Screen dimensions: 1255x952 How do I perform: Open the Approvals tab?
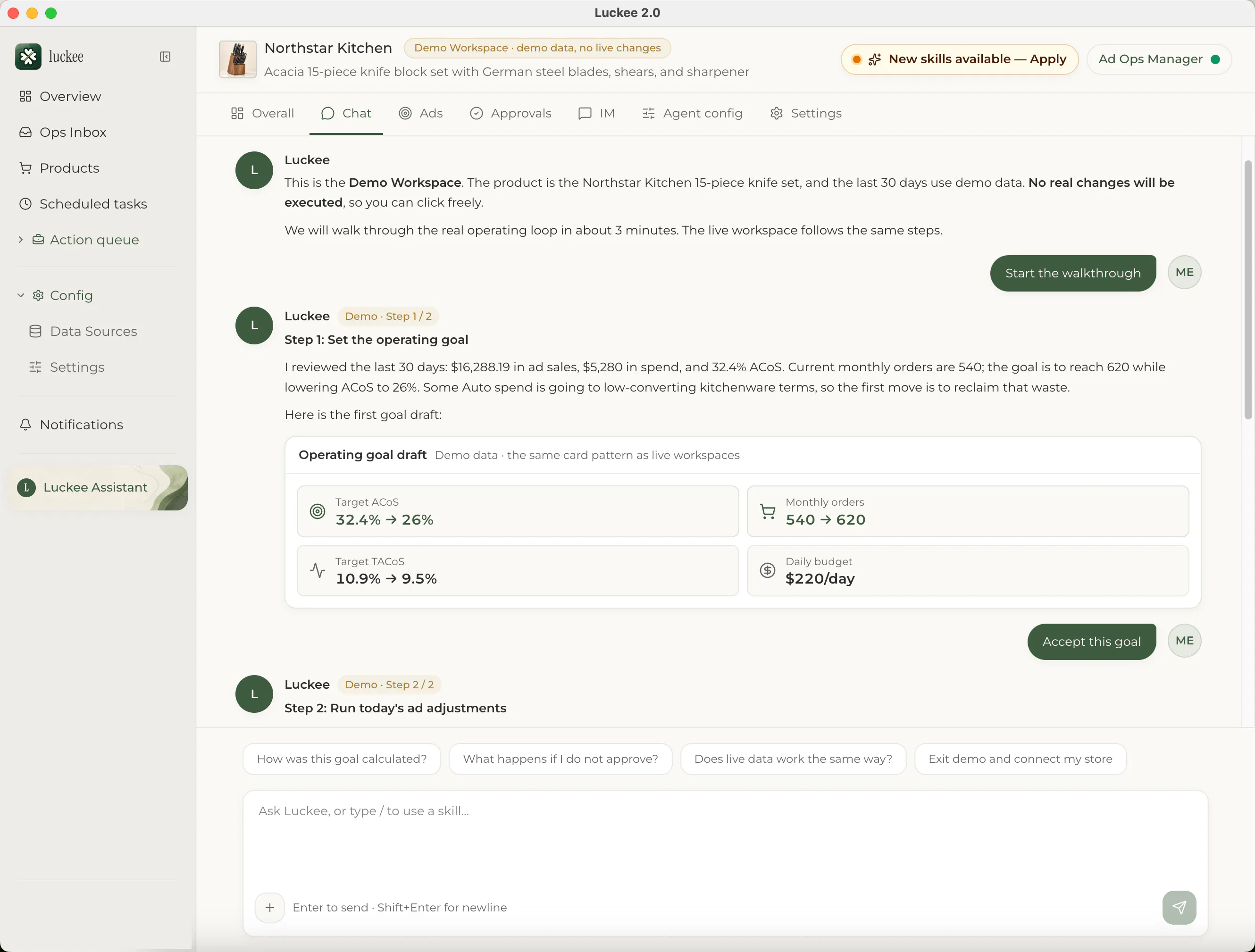[x=510, y=114]
